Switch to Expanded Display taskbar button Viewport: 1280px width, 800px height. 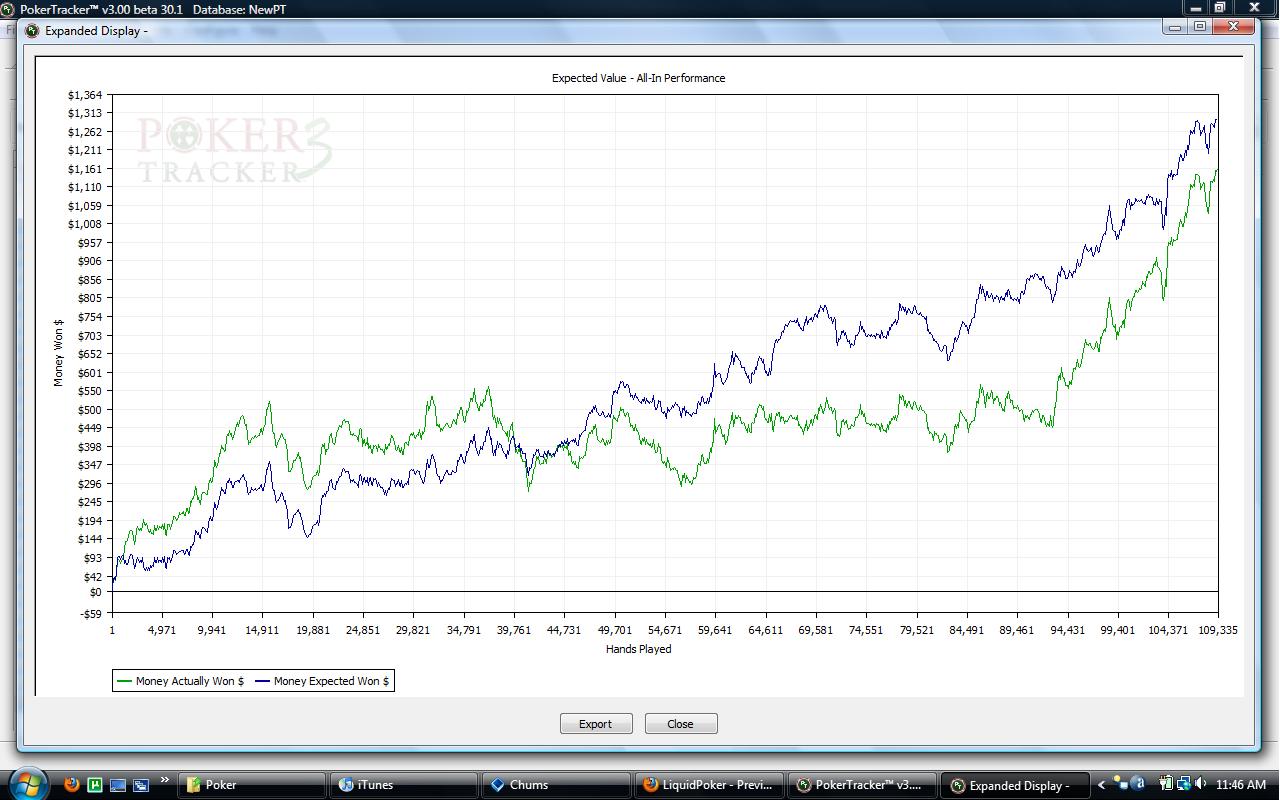click(1017, 785)
